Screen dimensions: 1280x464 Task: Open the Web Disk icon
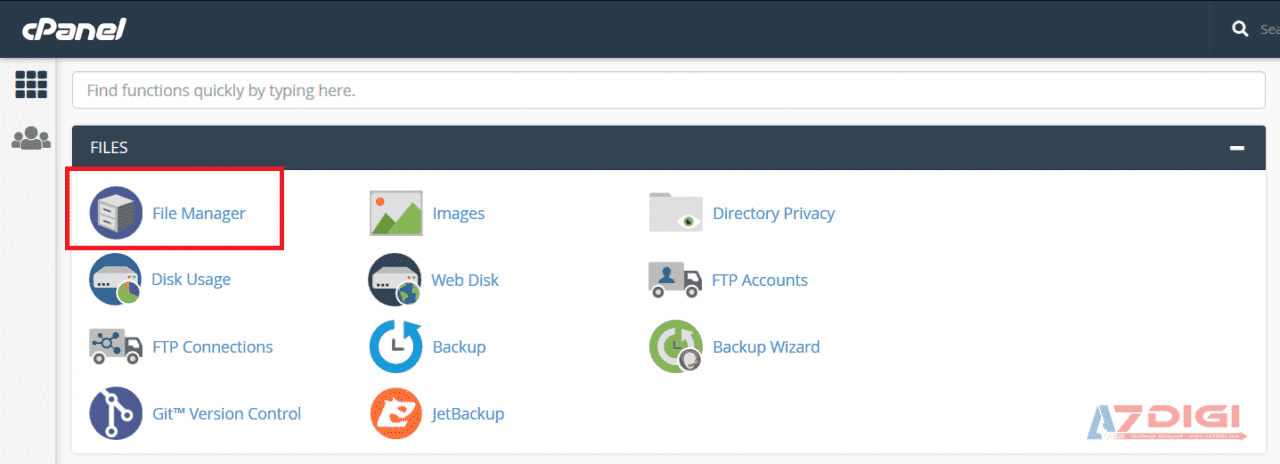click(x=396, y=280)
